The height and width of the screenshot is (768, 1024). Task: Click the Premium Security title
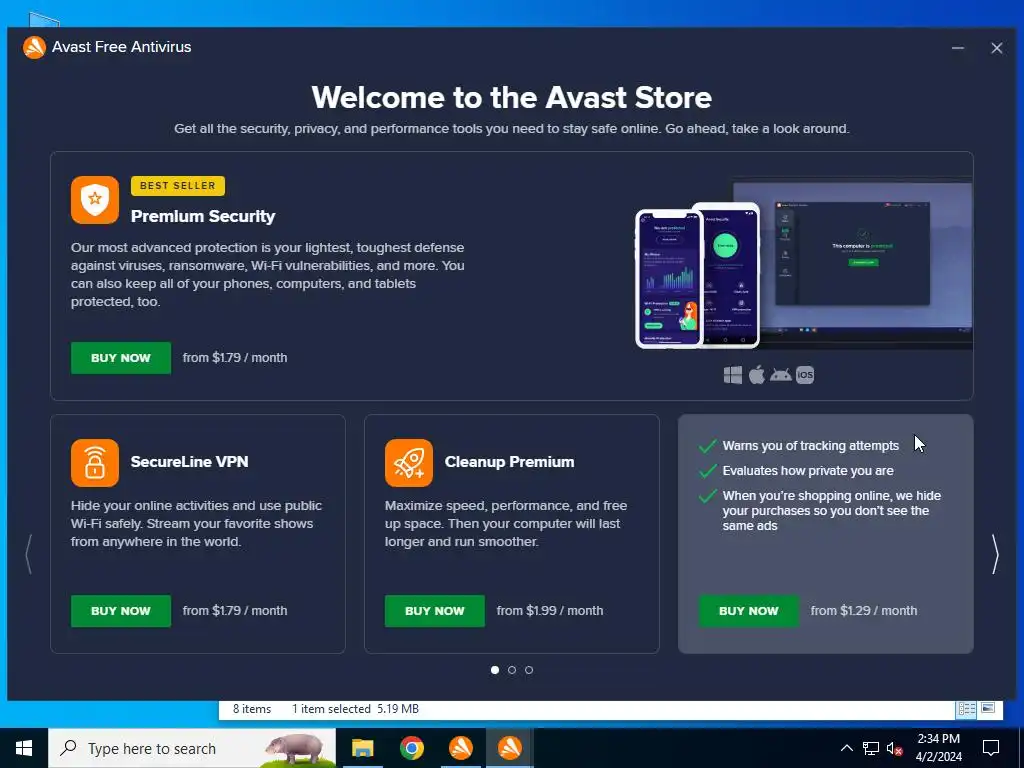(203, 216)
